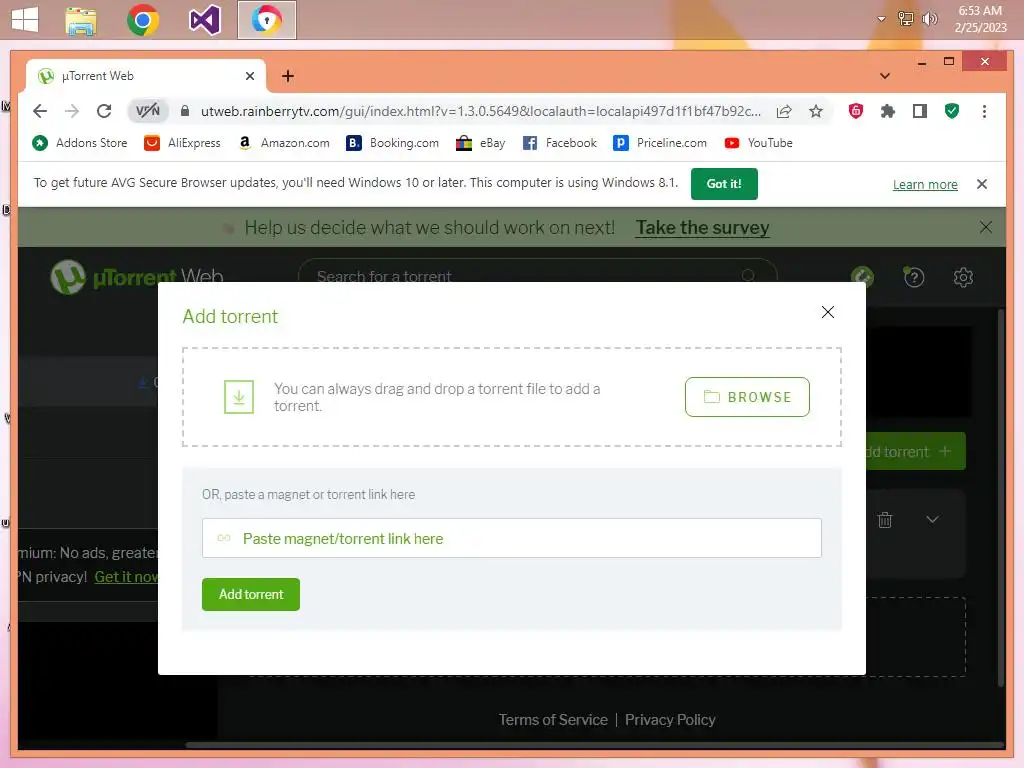Open a new browser tab
Screen dimensions: 1024x768
click(x=287, y=76)
